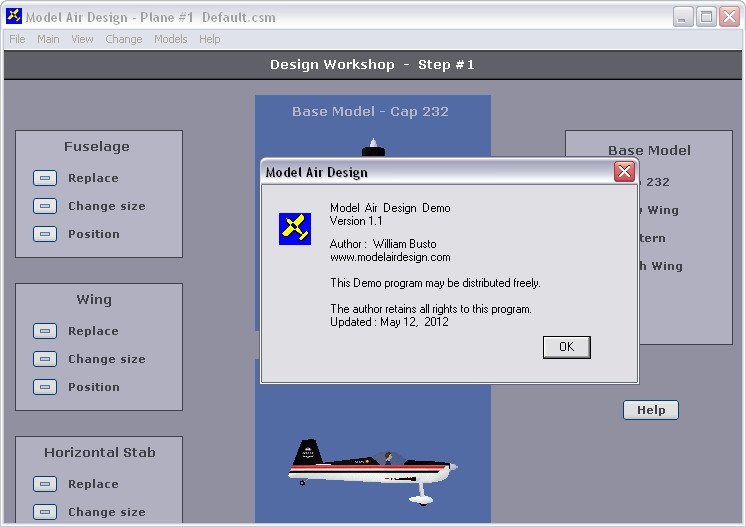The image size is (746, 527).
Task: Click Horizontal Stab Change size button icon
Action: click(45, 512)
